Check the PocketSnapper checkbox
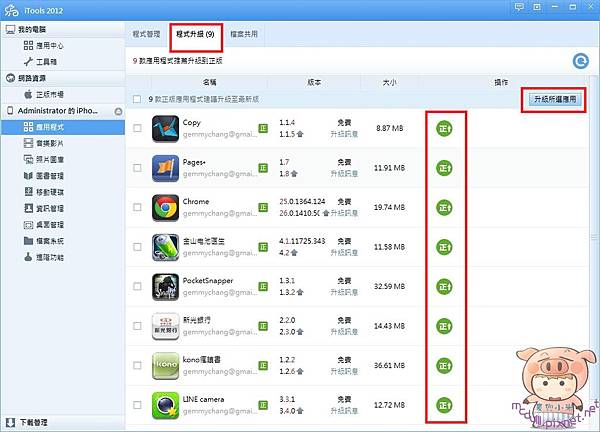 137,286
